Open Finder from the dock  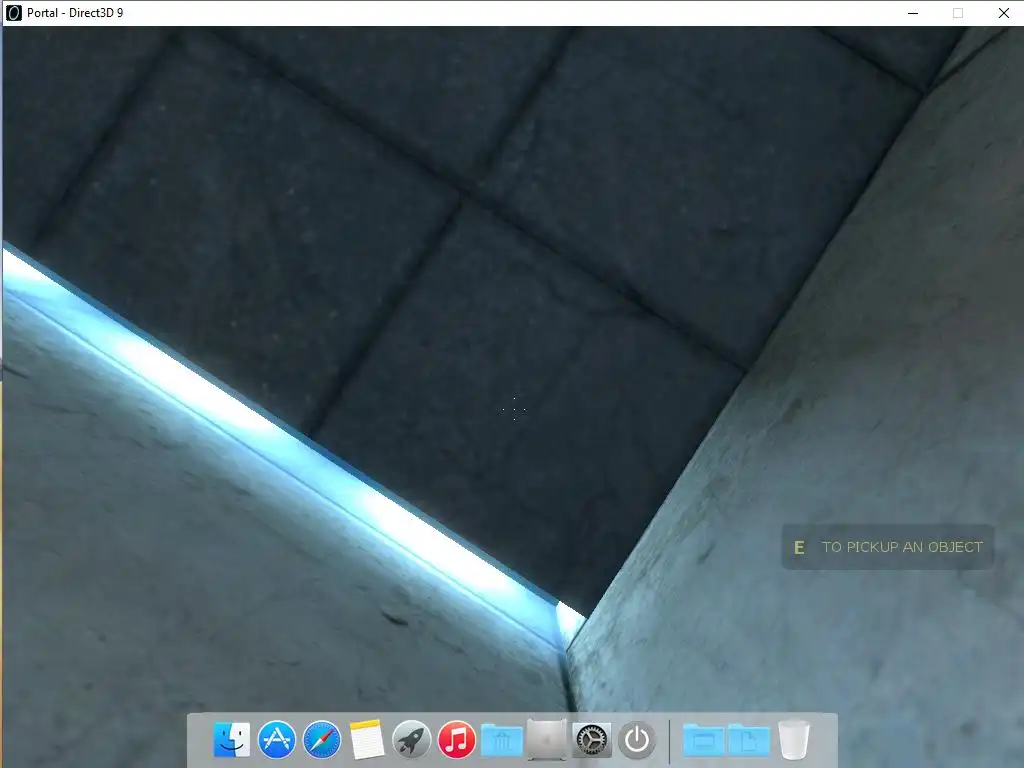(232, 740)
